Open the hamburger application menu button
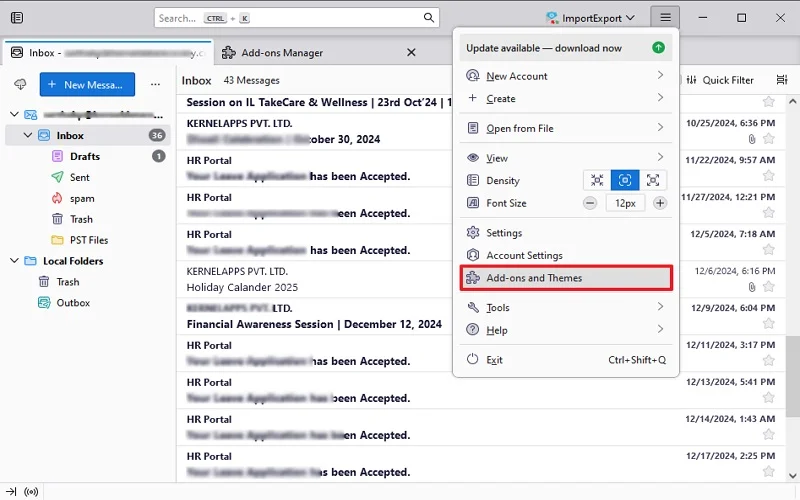 (x=665, y=18)
